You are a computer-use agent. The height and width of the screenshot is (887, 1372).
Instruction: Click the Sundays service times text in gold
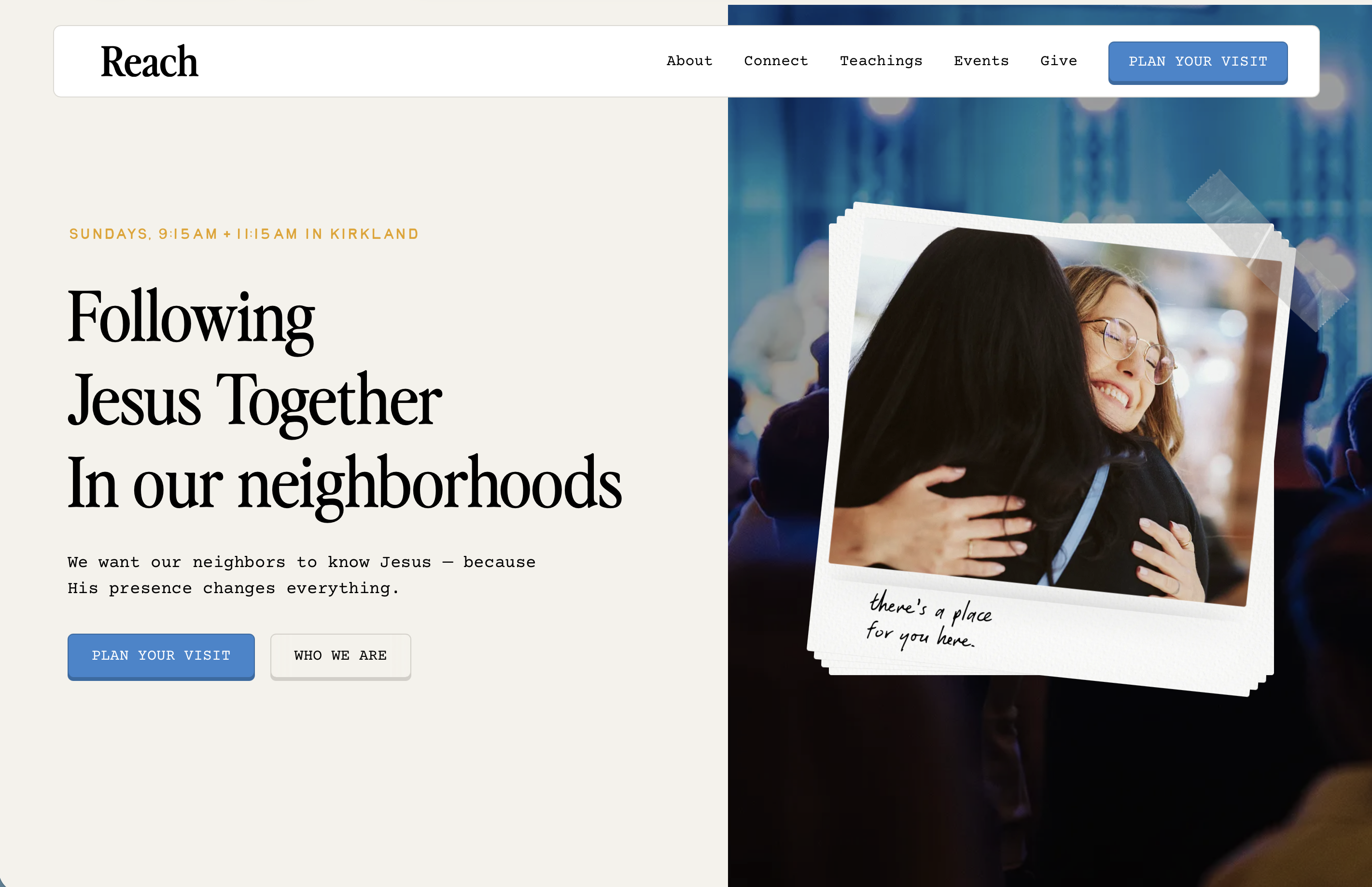point(244,234)
